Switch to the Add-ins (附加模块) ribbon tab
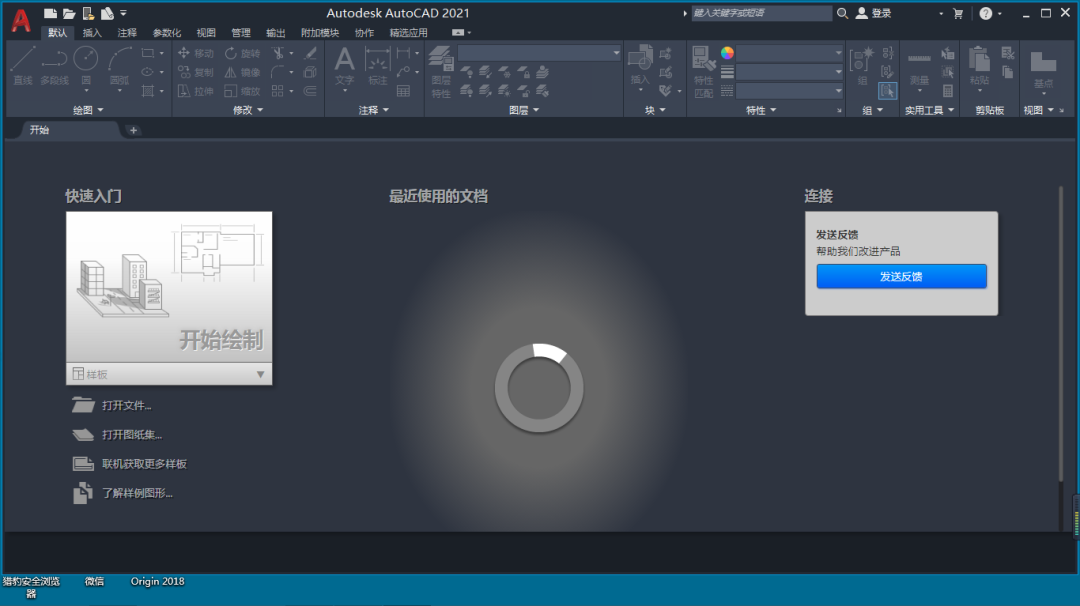The image size is (1080, 606). point(320,32)
